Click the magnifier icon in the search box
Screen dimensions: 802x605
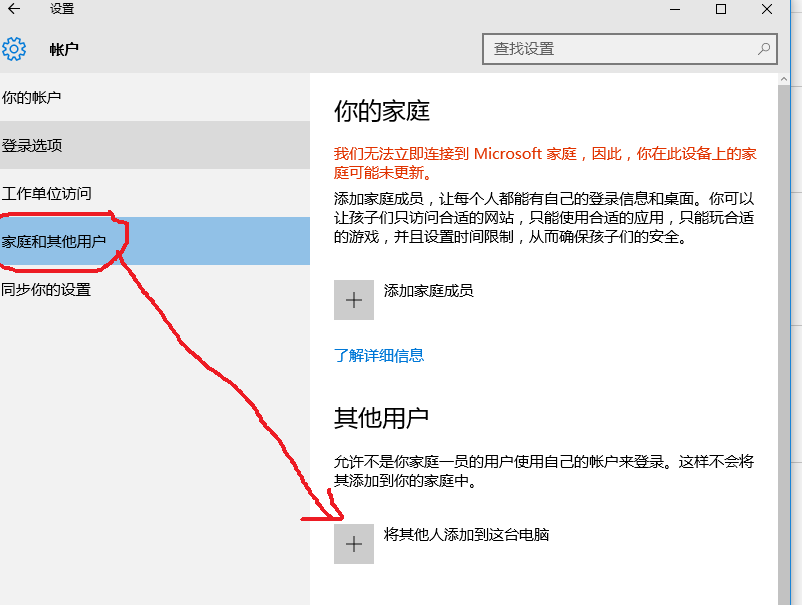pyautogui.click(x=762, y=48)
